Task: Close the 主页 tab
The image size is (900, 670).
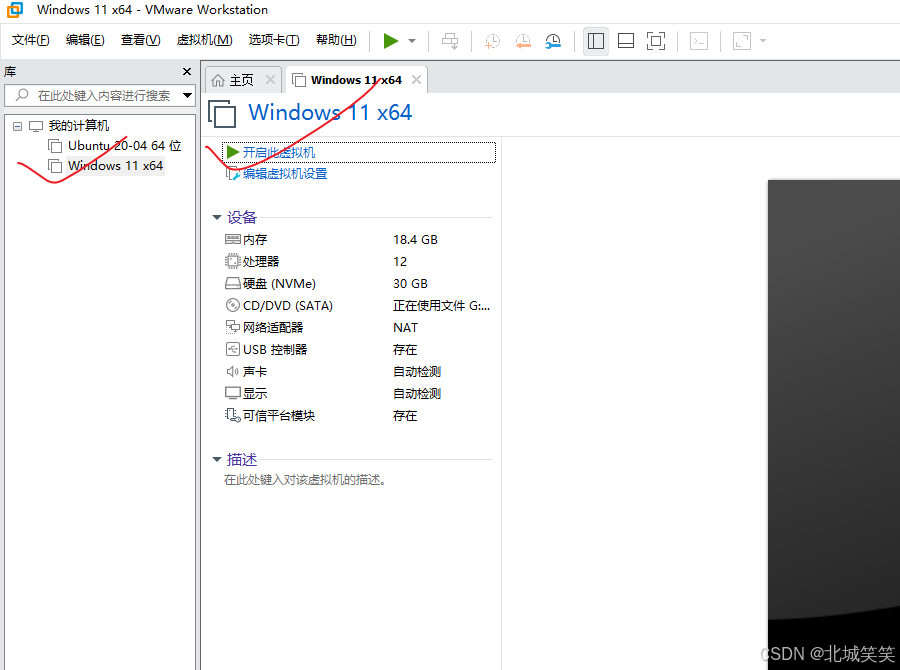Action: tap(270, 80)
